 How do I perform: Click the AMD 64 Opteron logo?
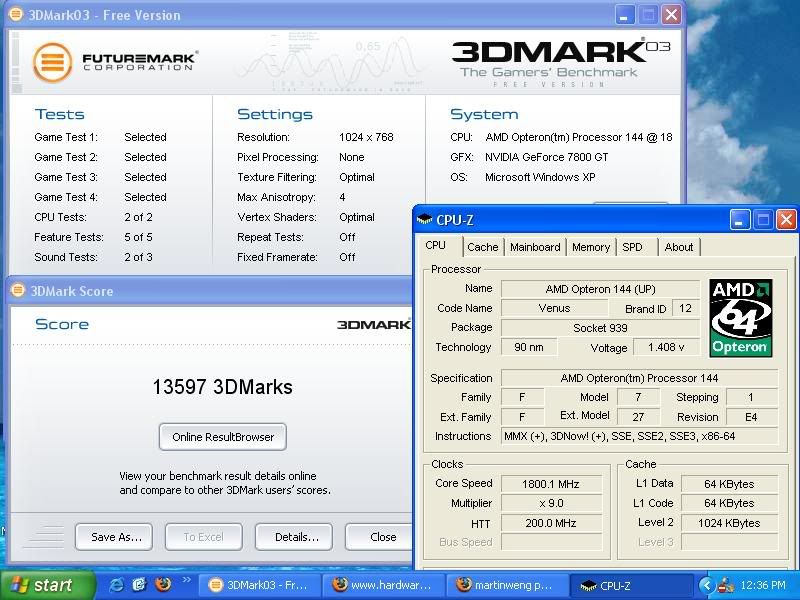(x=740, y=317)
